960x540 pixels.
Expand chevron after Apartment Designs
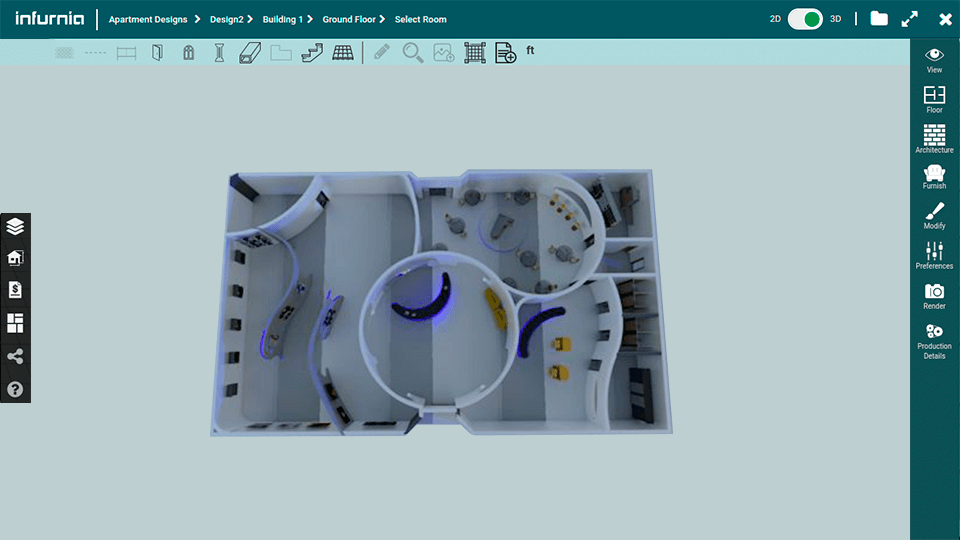coord(197,20)
